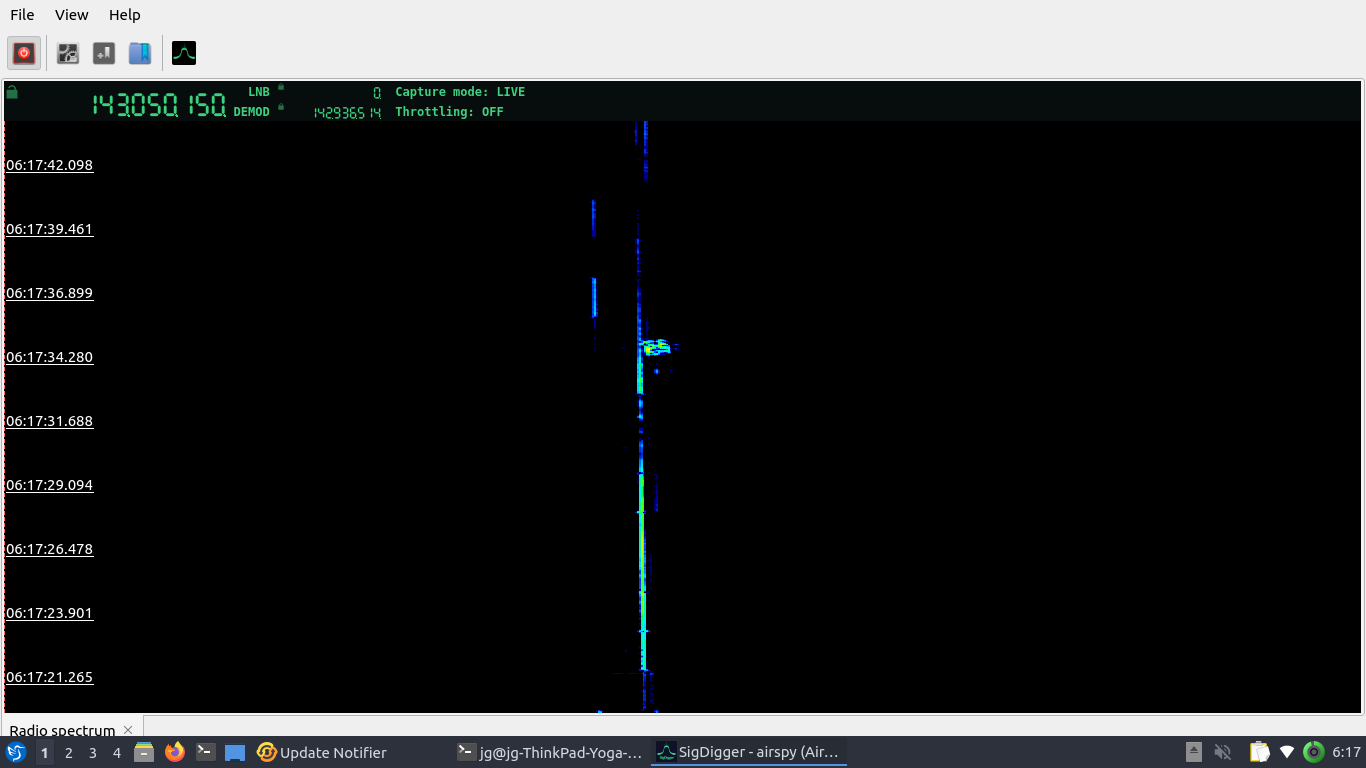1366x768 pixels.
Task: Click the Throttling: OFF status text
Action: point(449,112)
